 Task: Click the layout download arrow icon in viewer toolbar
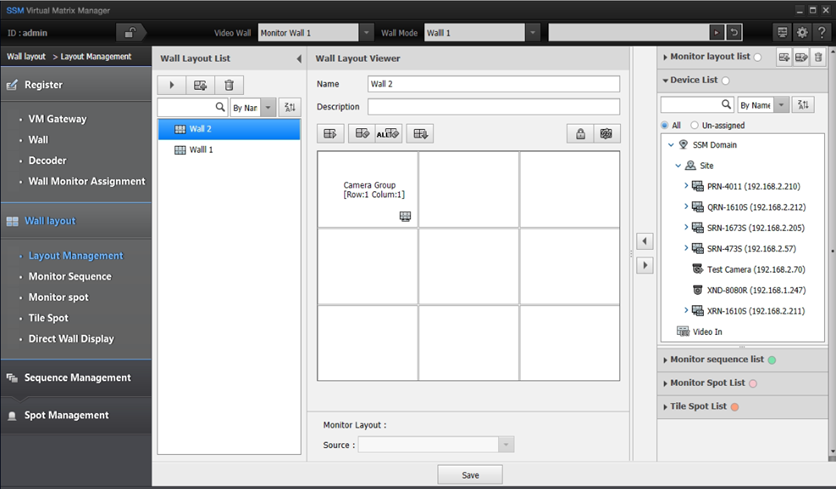click(420, 133)
